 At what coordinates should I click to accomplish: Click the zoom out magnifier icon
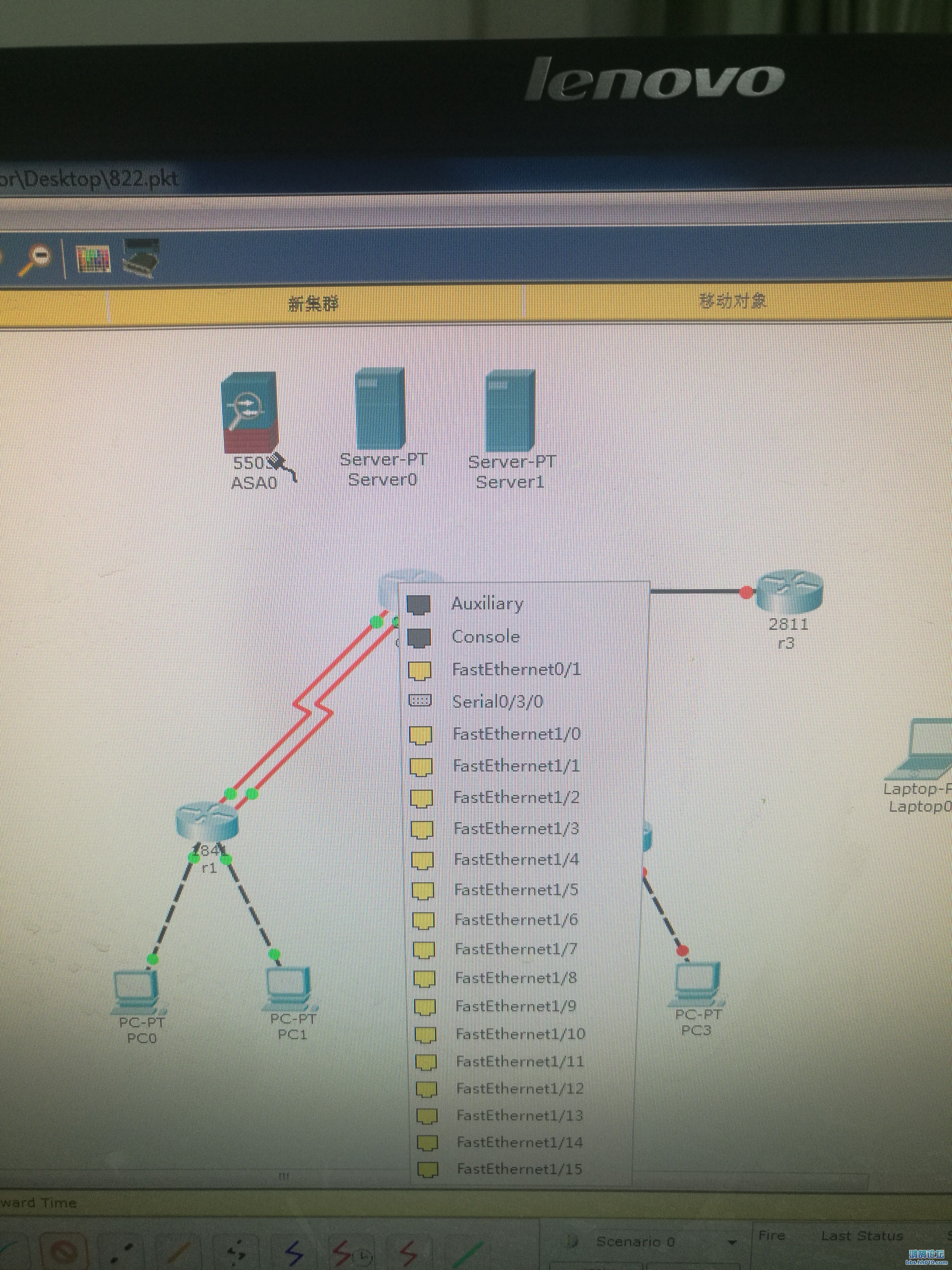click(x=36, y=260)
